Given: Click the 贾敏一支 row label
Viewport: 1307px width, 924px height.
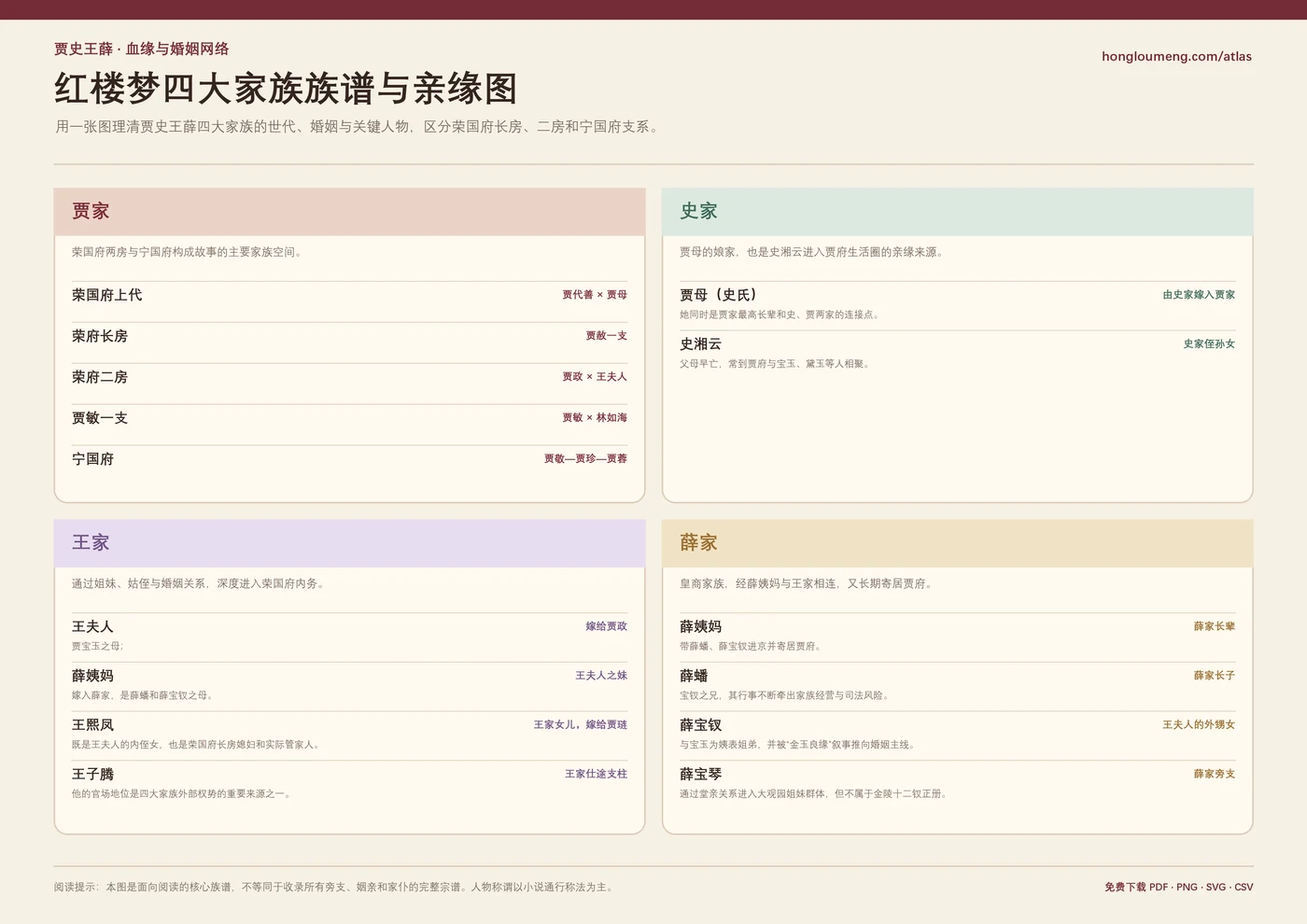Looking at the screenshot, I should (100, 418).
